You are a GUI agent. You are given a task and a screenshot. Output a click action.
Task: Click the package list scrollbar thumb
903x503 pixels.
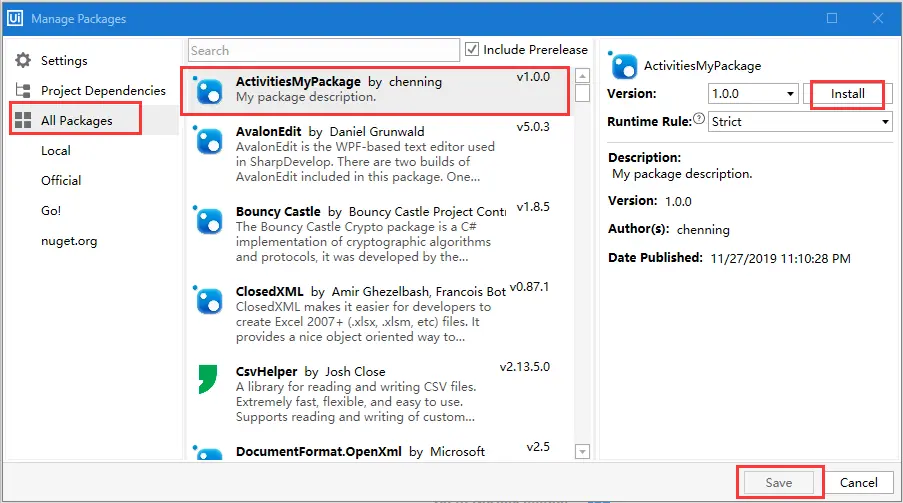click(582, 93)
